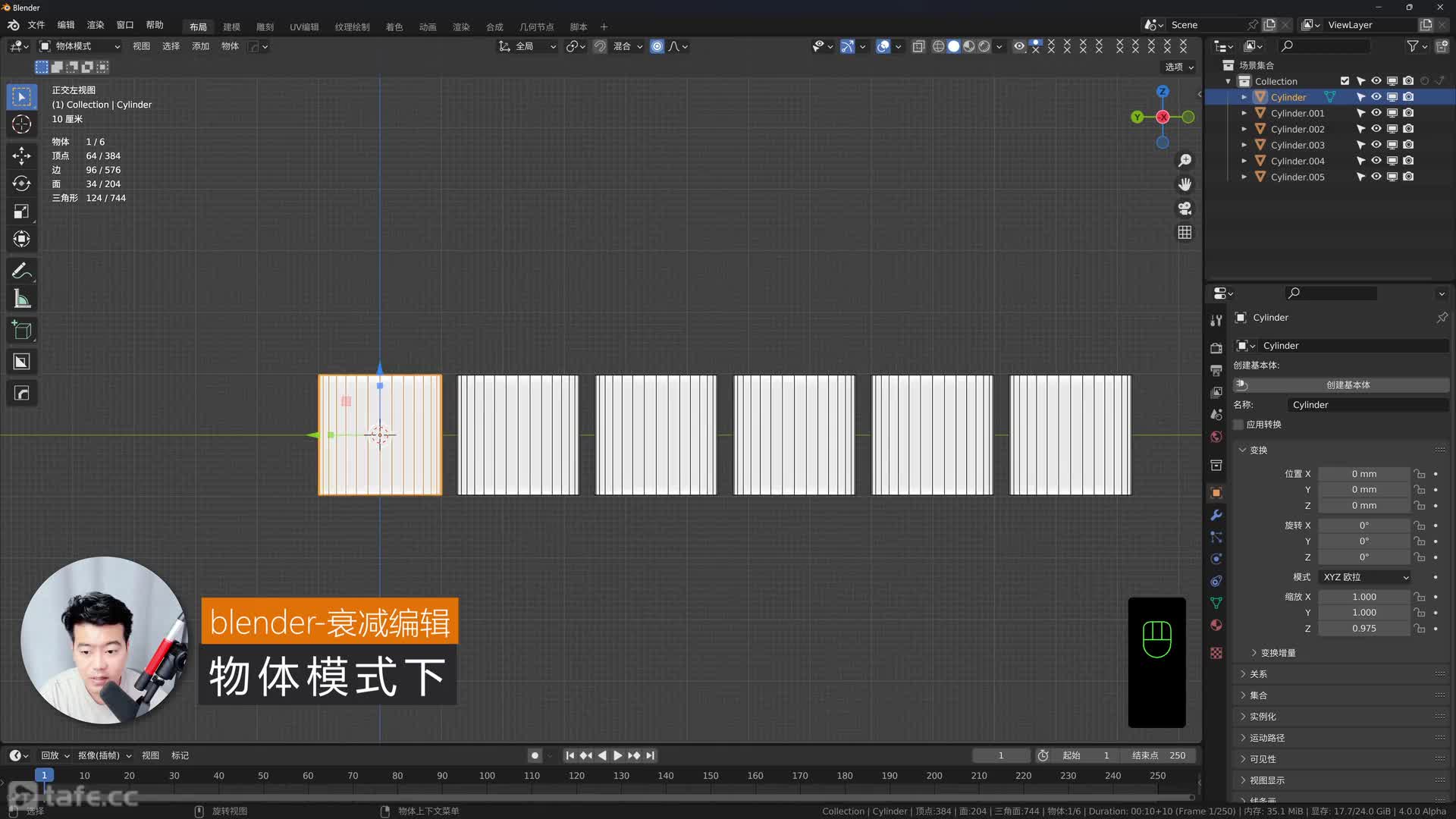Enable the 应用转换 checkbox
The image size is (1456, 819).
[1239, 425]
